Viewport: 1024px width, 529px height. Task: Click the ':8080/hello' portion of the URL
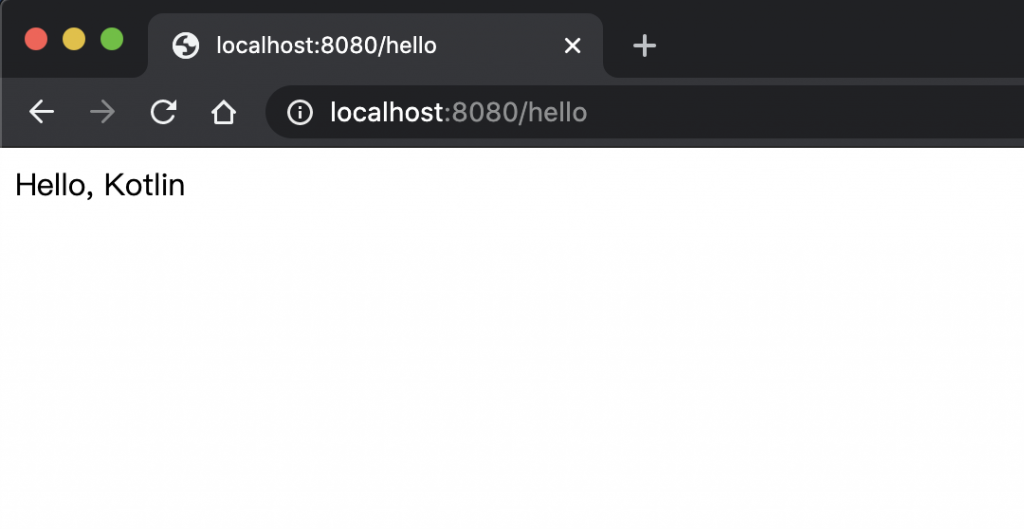[516, 112]
